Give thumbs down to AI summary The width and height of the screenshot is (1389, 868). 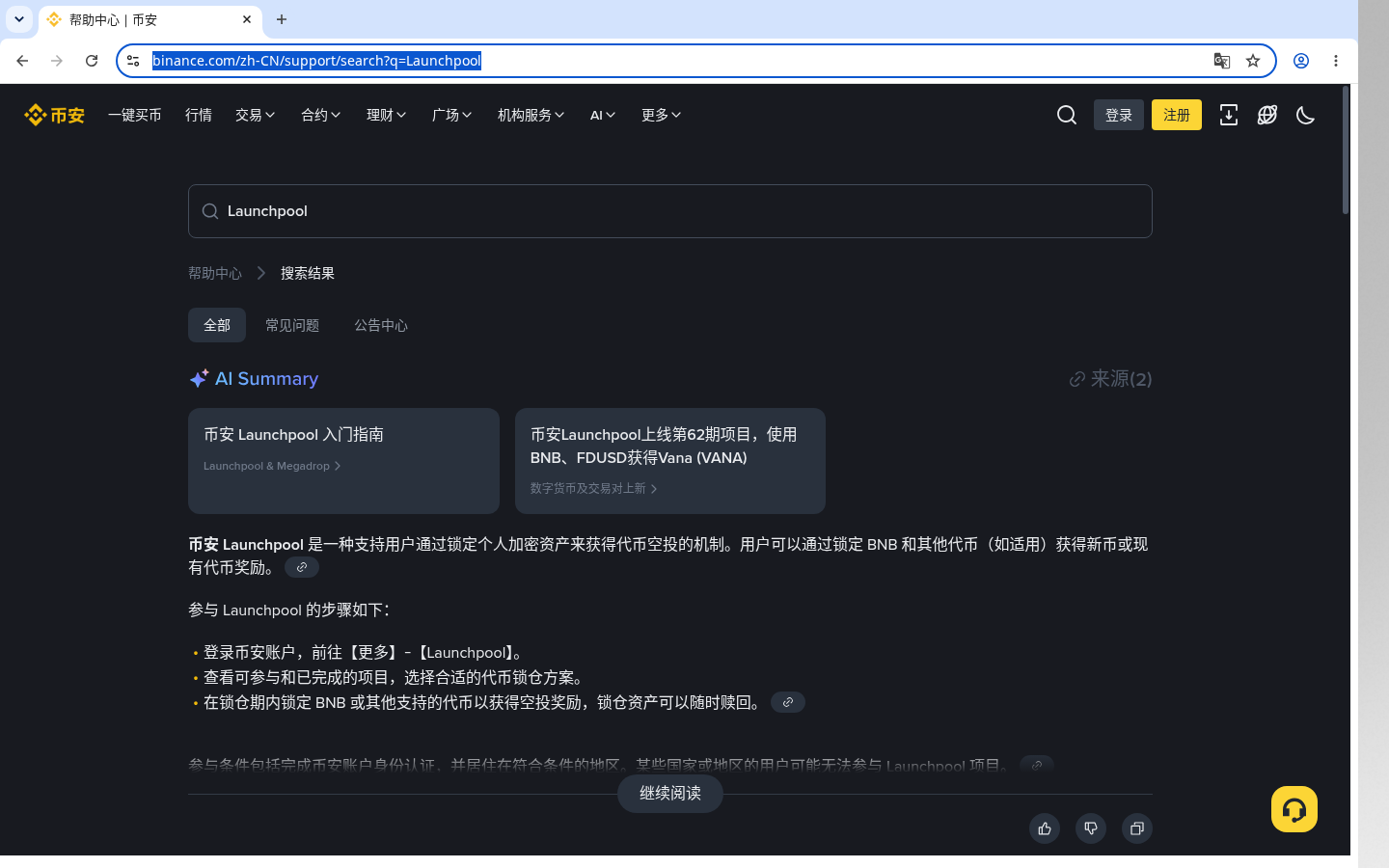tap(1091, 828)
